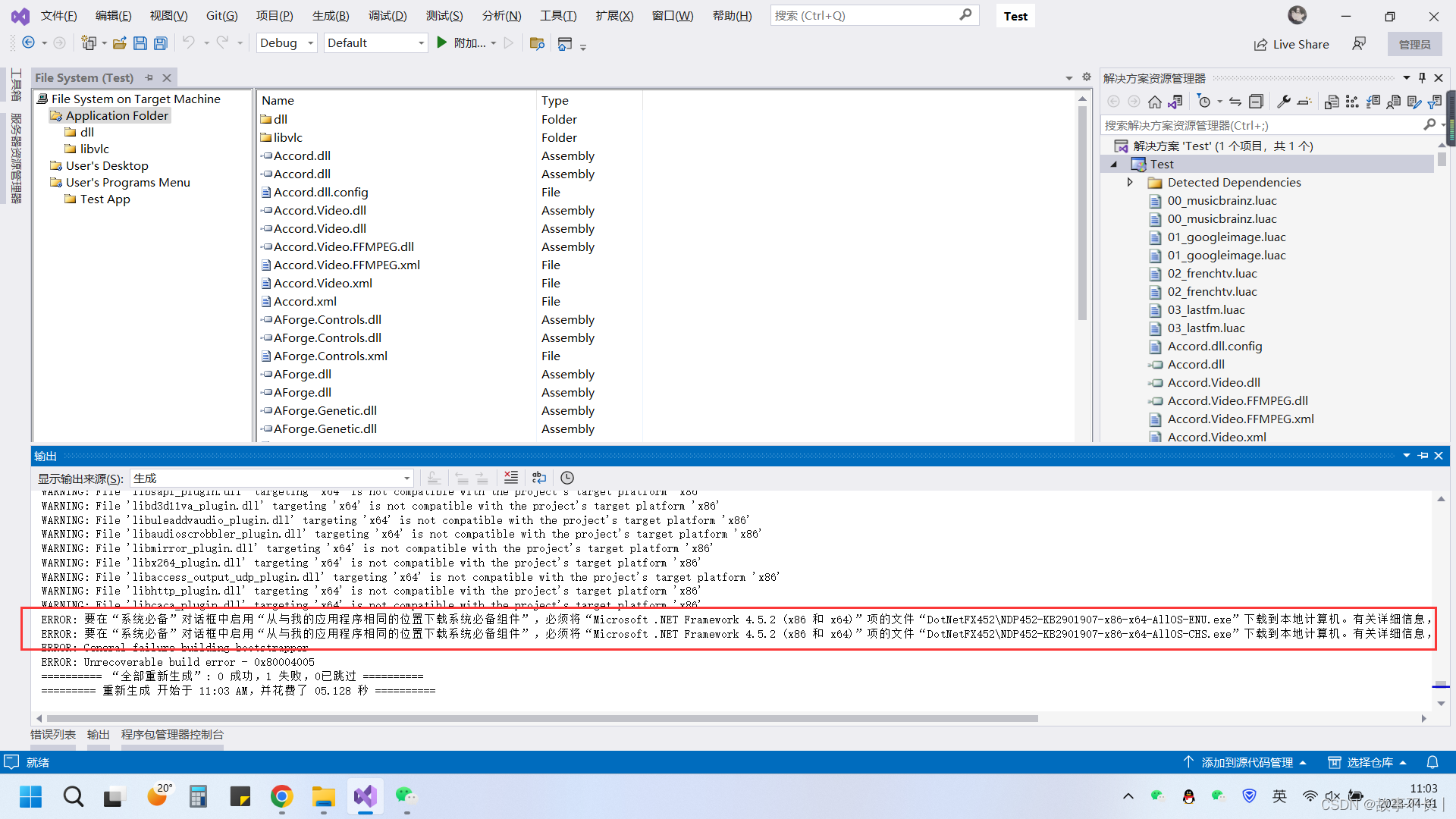
Task: Click Pending Changes Filter clock icon
Action: [1203, 102]
